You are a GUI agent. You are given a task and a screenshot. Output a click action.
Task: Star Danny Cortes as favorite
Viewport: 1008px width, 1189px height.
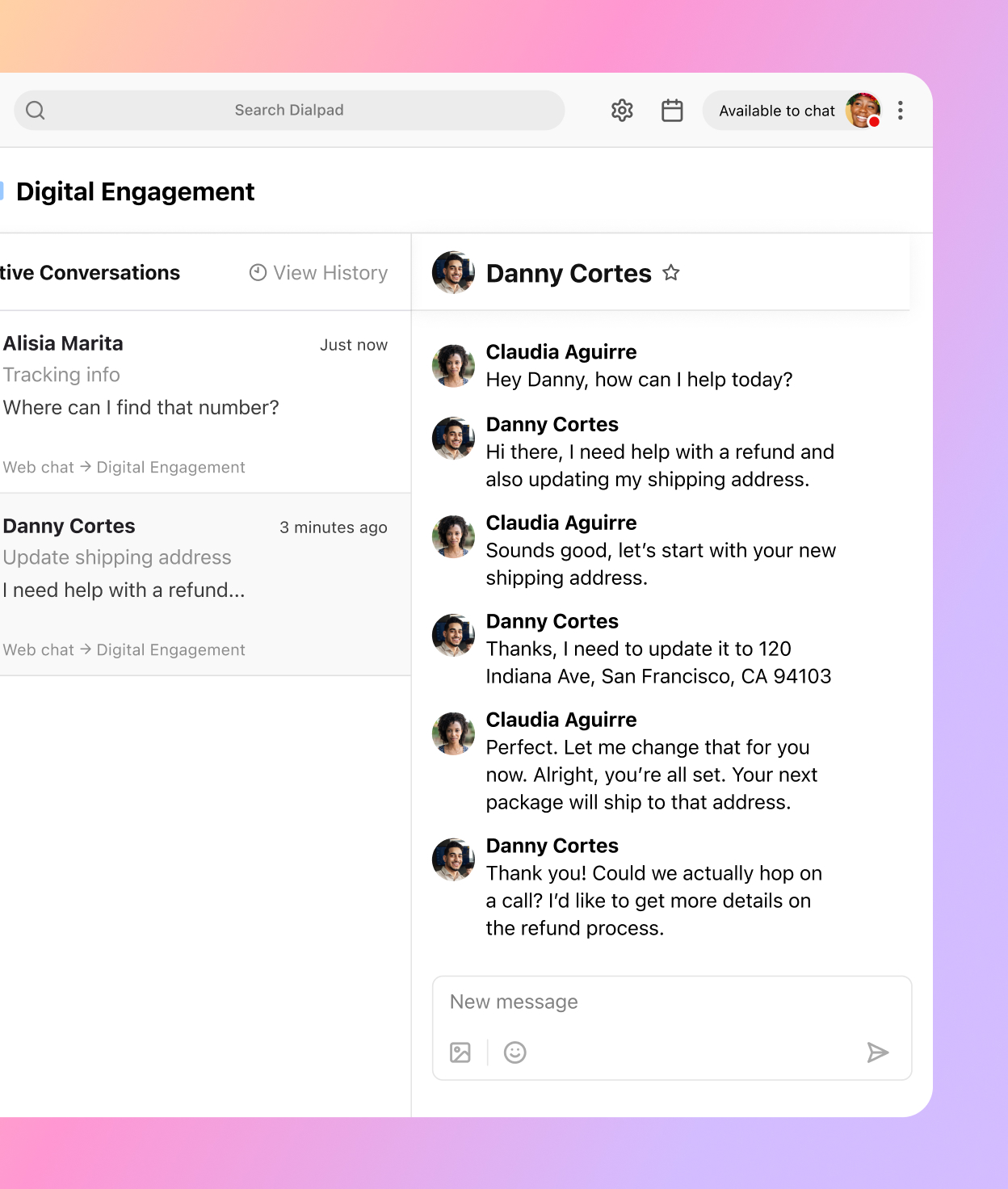coord(671,273)
